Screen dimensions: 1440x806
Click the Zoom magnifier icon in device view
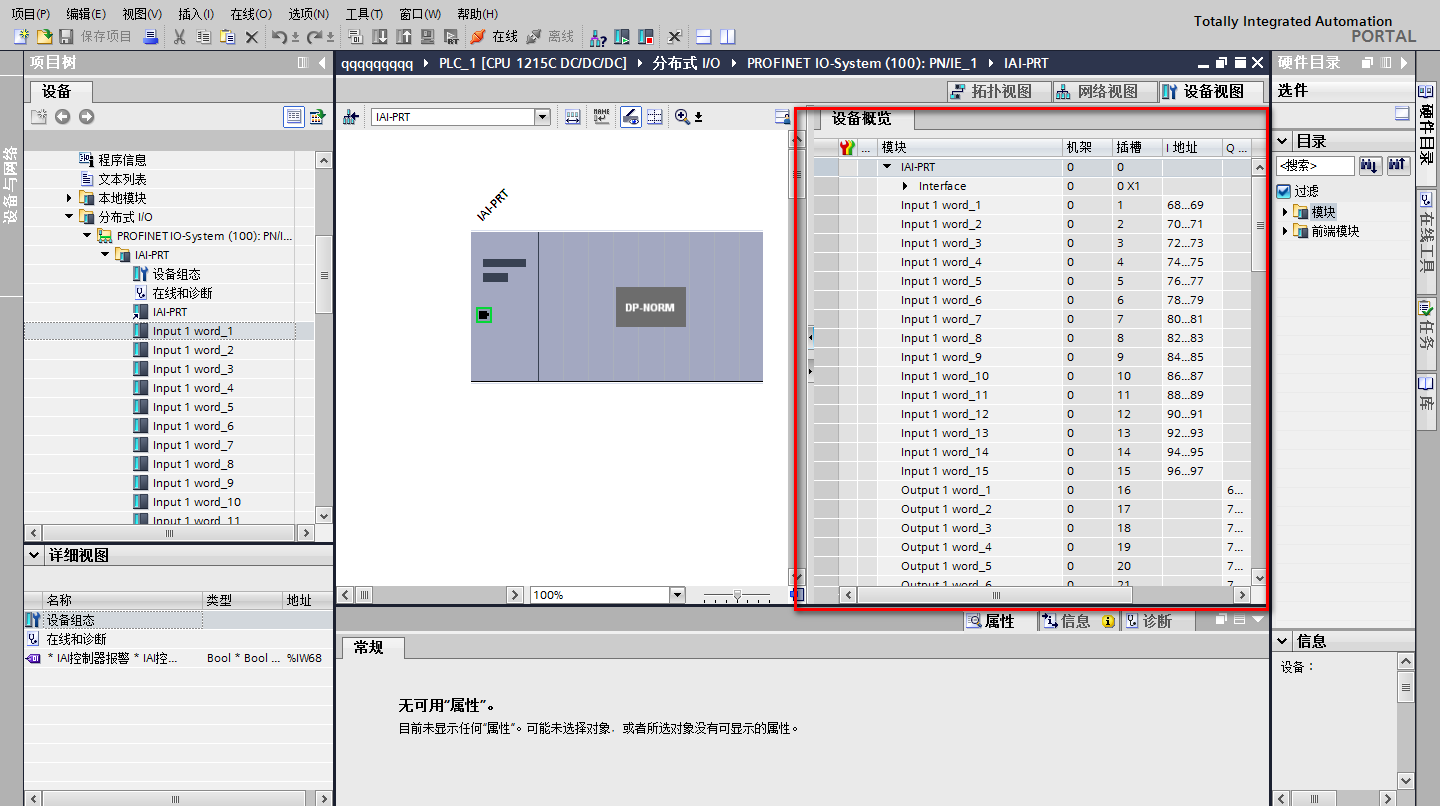click(682, 117)
